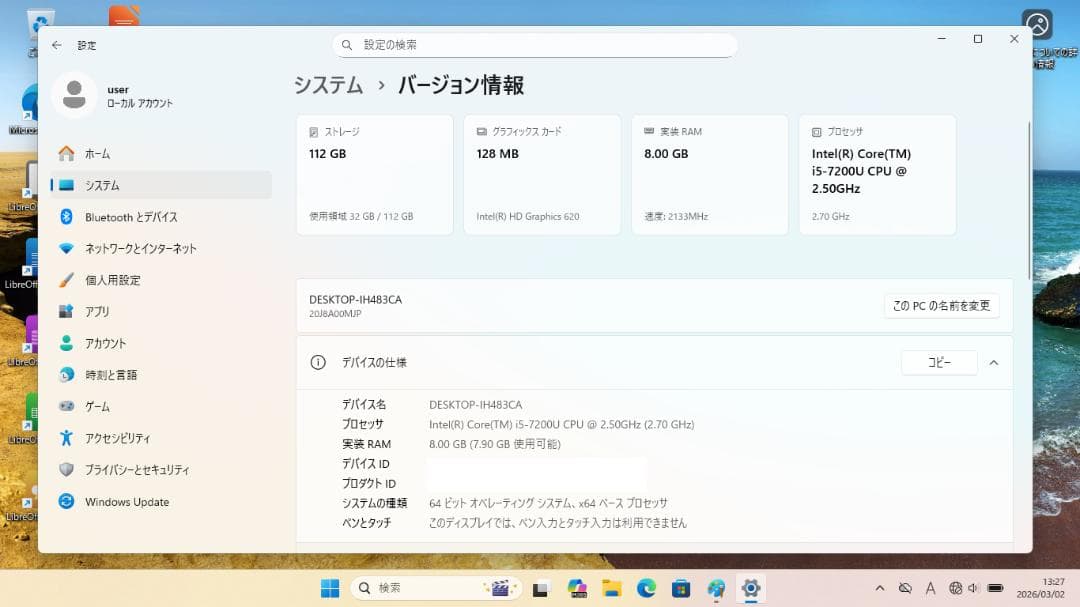Open Task View on taskbar
Image resolution: width=1080 pixels, height=607 pixels.
point(541,588)
